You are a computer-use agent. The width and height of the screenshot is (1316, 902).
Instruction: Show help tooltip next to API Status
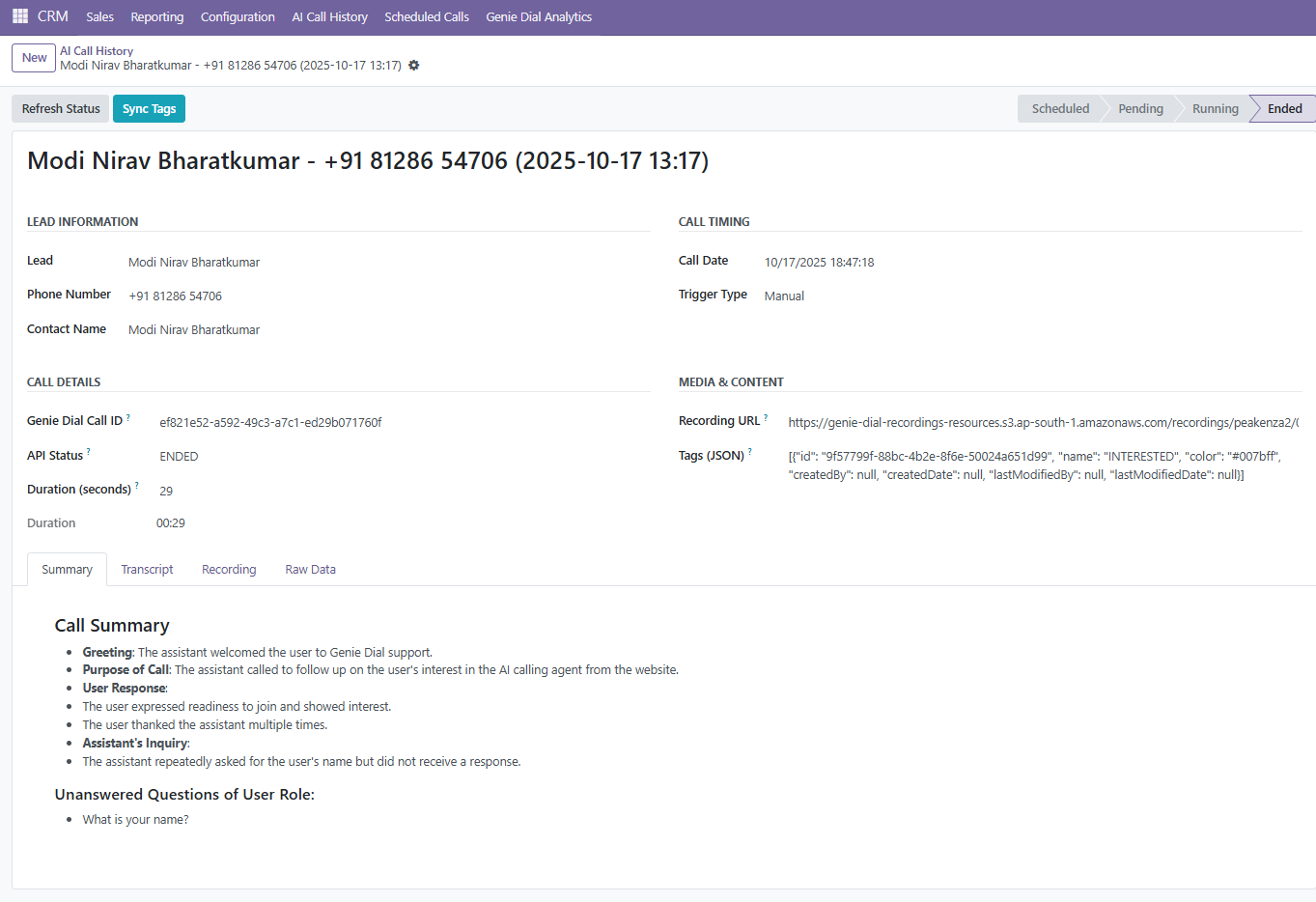[89, 451]
